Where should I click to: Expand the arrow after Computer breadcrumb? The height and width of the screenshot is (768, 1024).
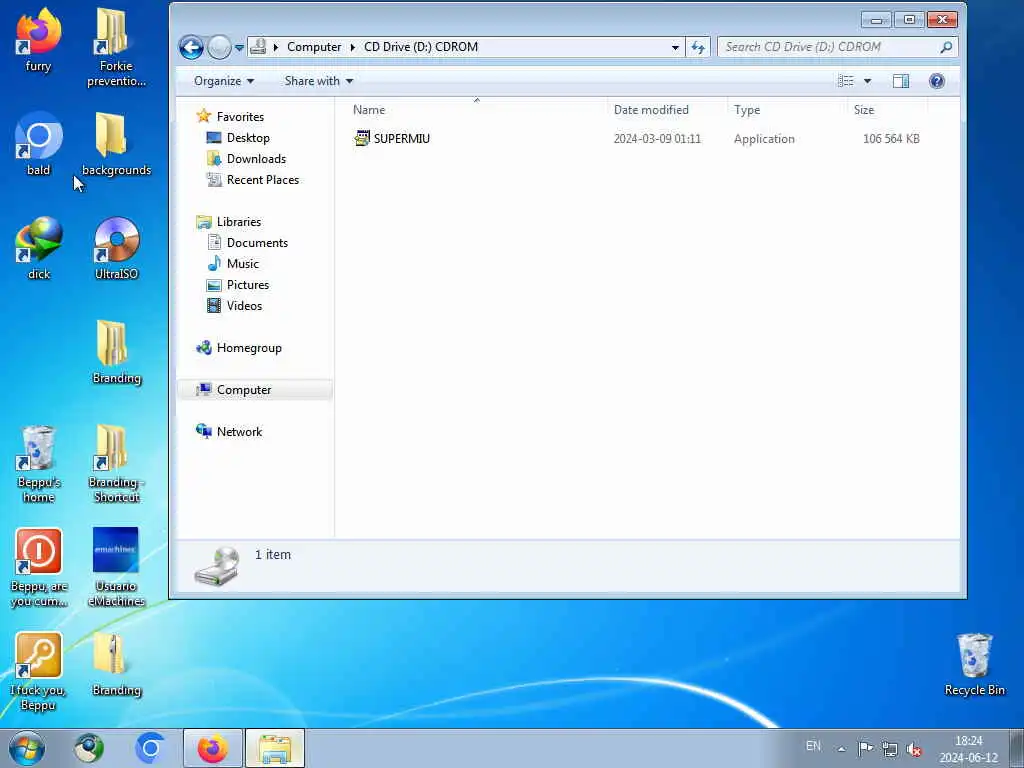pos(353,47)
